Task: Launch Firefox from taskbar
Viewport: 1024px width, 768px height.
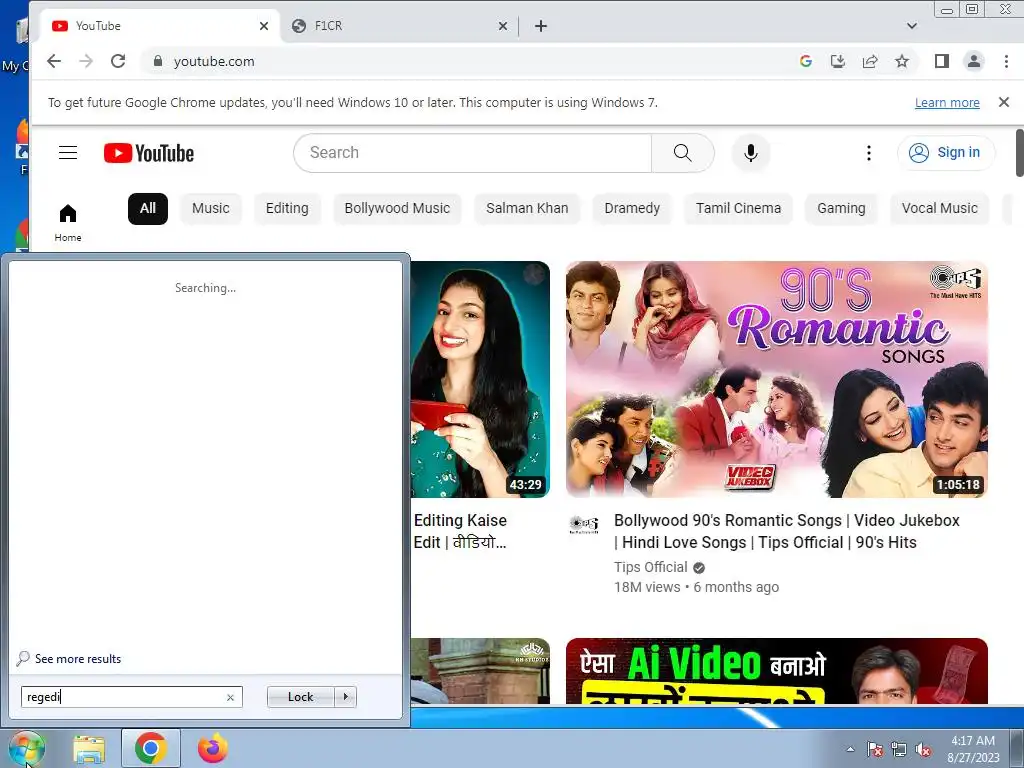Action: point(213,748)
